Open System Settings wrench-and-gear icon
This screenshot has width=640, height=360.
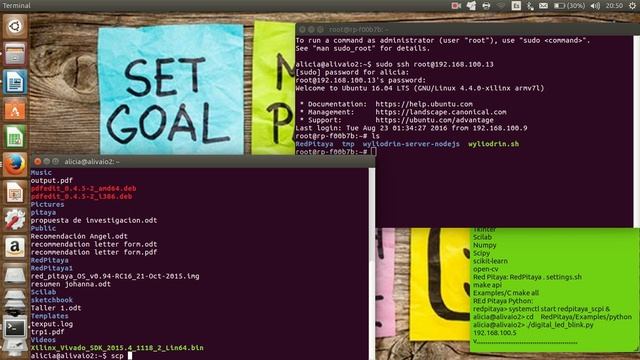point(15,220)
